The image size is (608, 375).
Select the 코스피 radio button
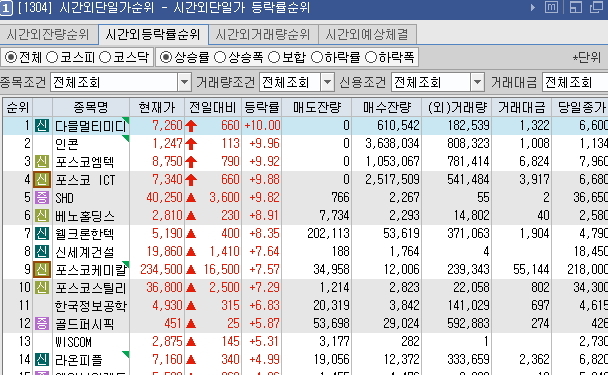pos(52,57)
